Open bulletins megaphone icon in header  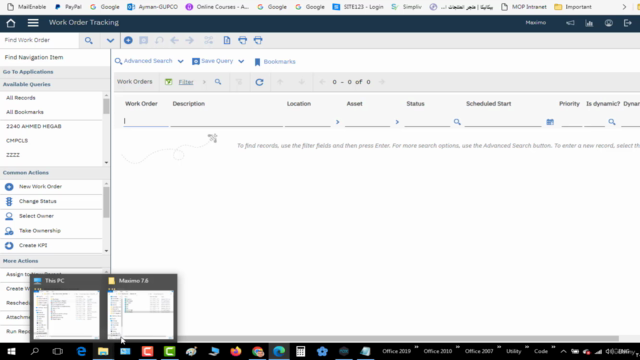570,23
